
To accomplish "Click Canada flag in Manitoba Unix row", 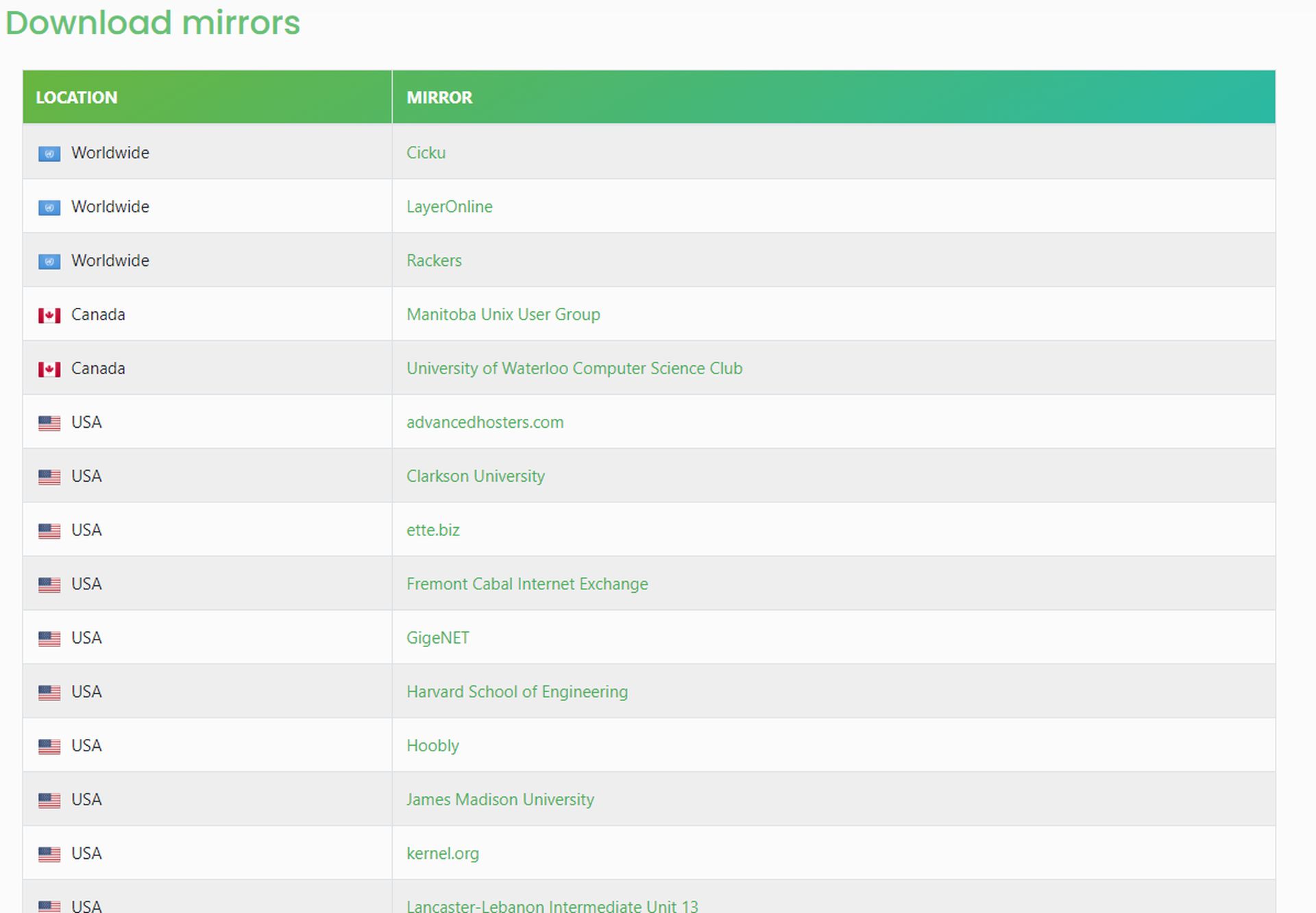I will point(49,315).
